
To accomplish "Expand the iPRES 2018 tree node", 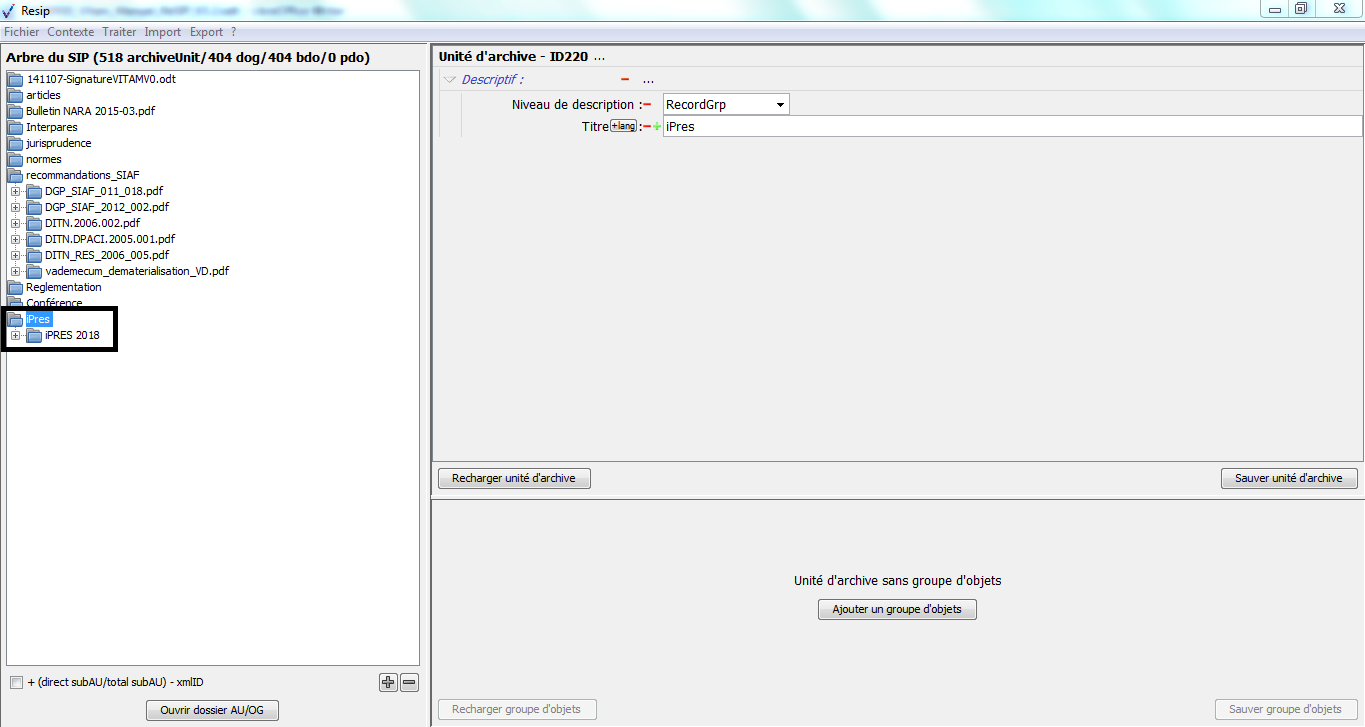I will click(x=16, y=335).
